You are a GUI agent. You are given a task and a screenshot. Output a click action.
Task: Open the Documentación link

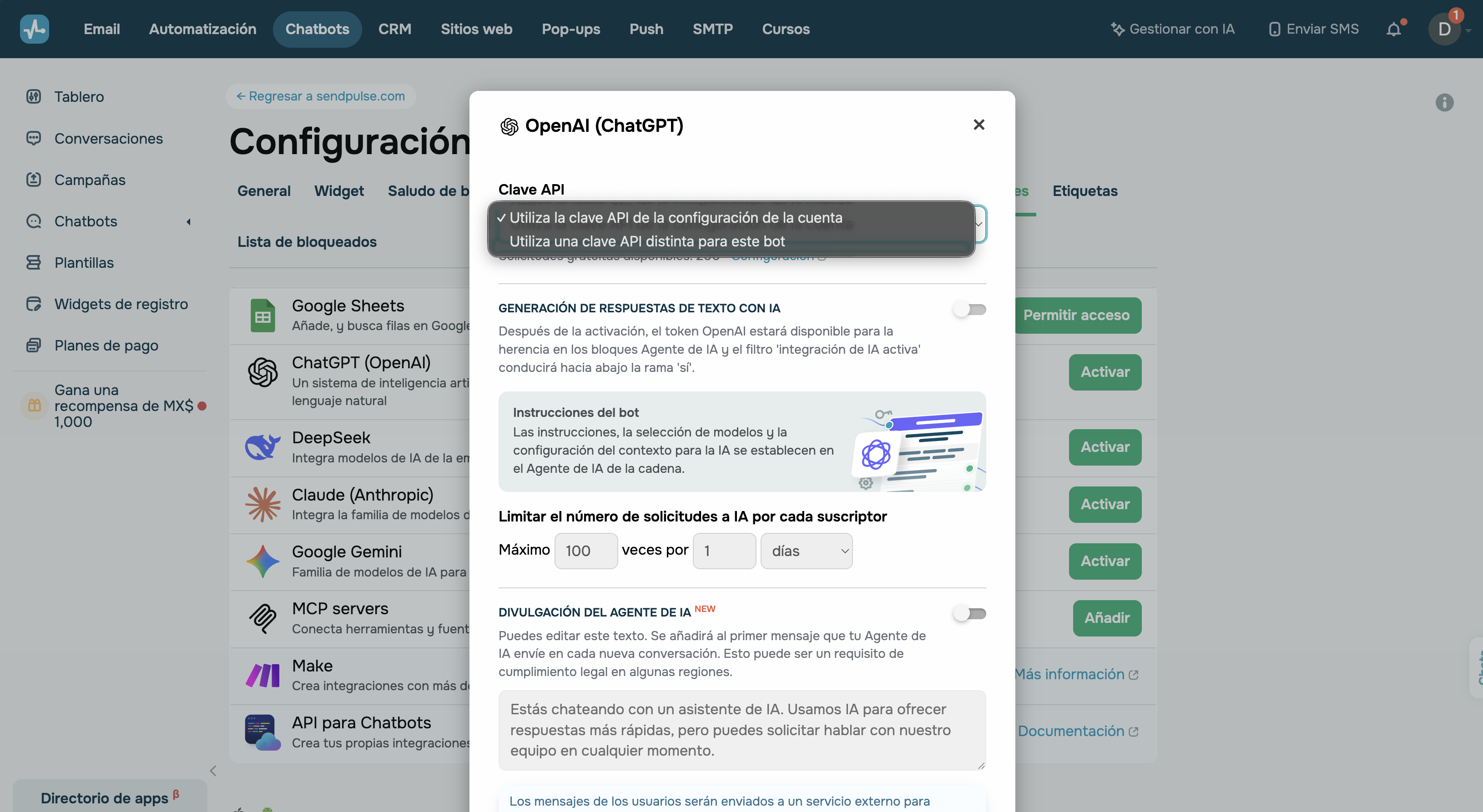(x=1077, y=732)
